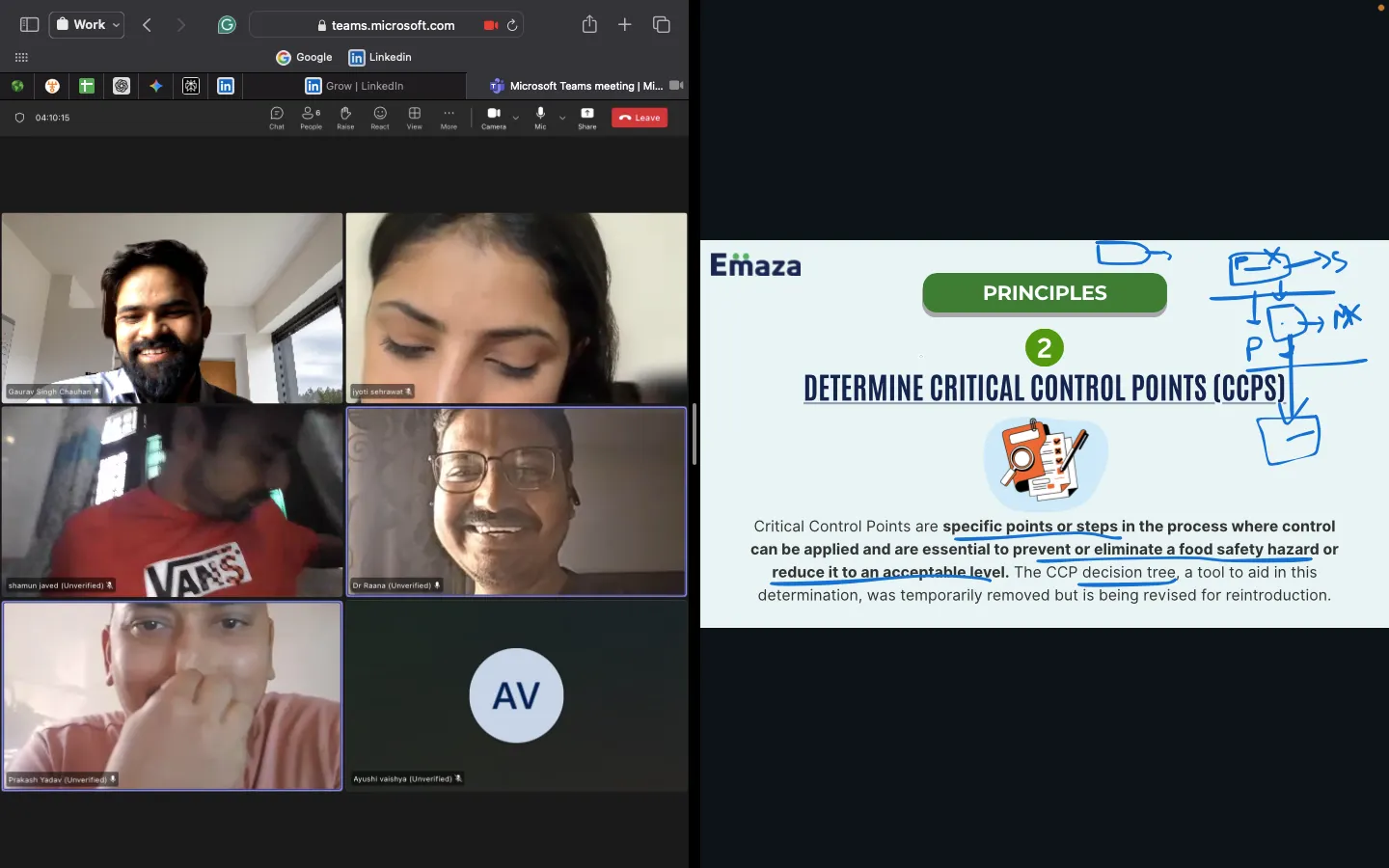
Task: Show the People participants list
Action: click(311, 118)
